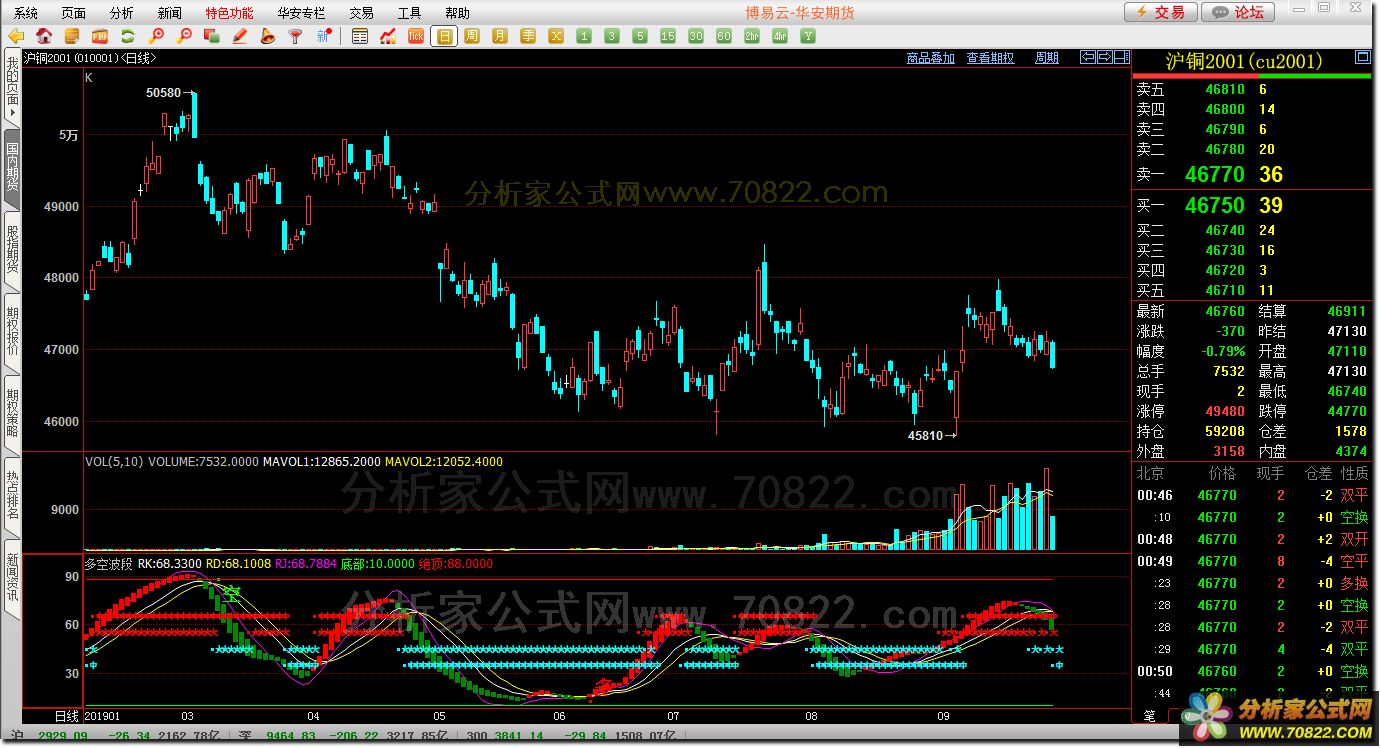1381x748 pixels.
Task: Zoom in on the chart
Action: point(156,36)
